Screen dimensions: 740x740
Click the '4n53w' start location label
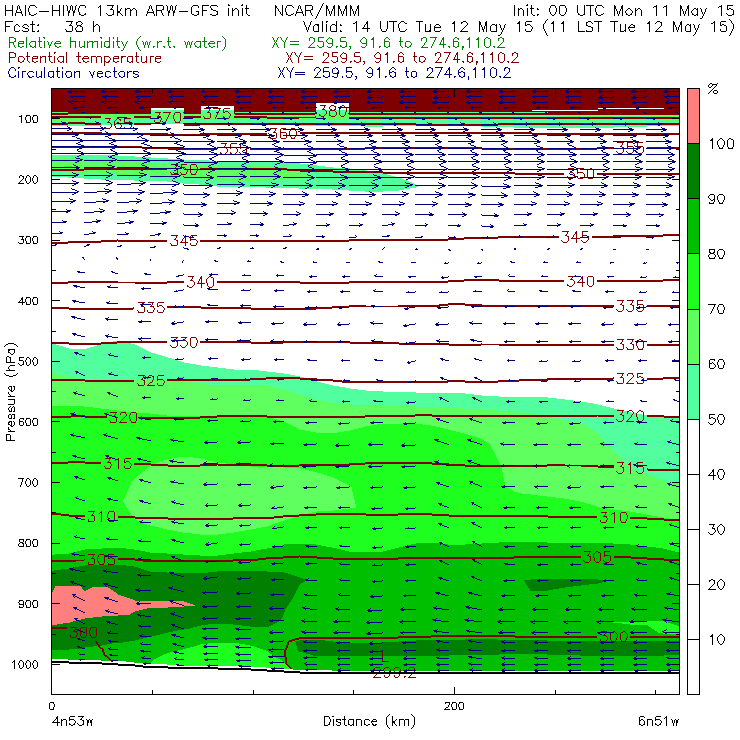tap(72, 722)
